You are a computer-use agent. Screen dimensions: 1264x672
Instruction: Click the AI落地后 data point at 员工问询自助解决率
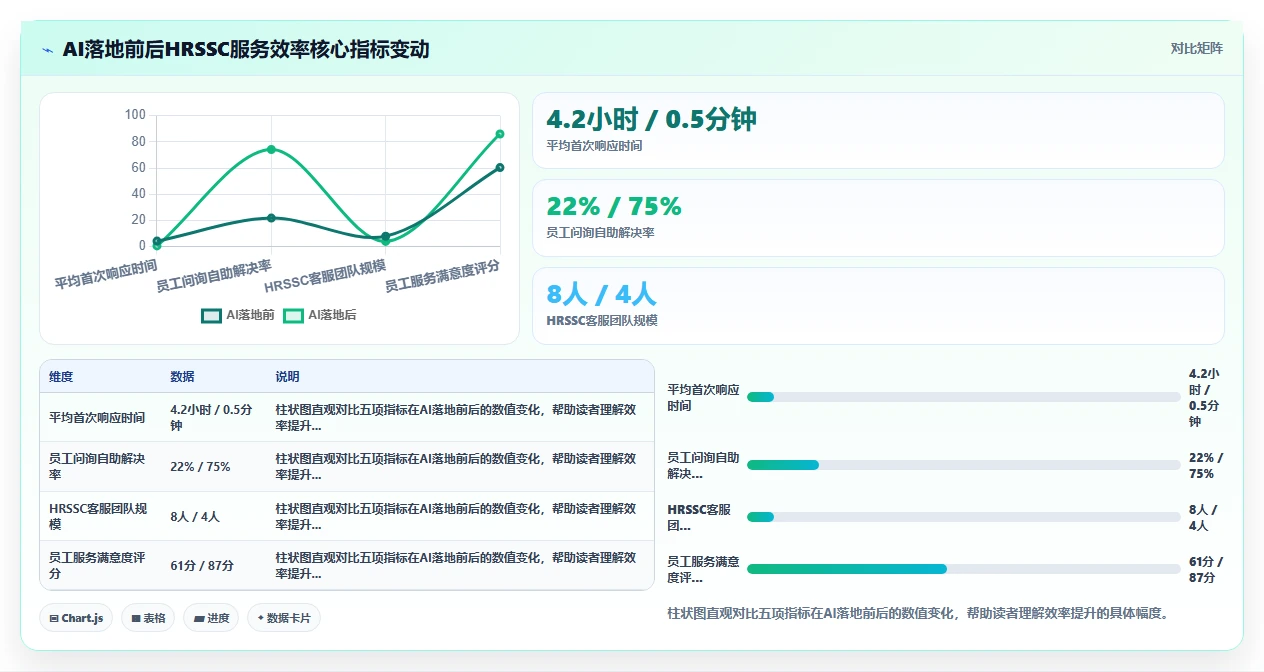click(271, 149)
